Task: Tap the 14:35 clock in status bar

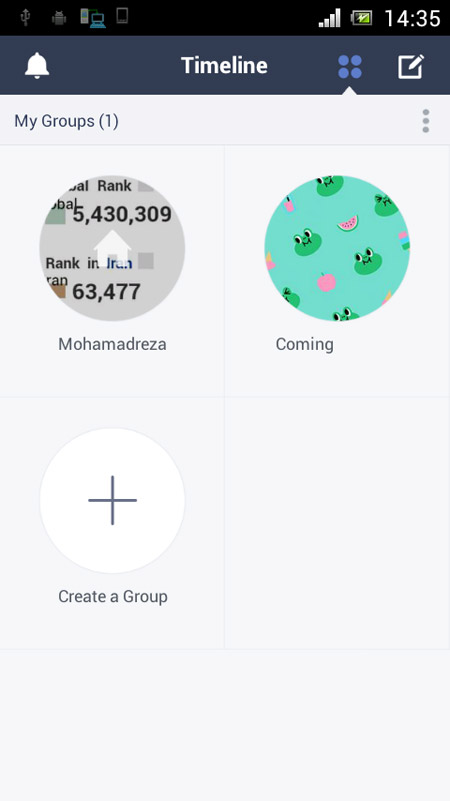Action: click(x=412, y=18)
